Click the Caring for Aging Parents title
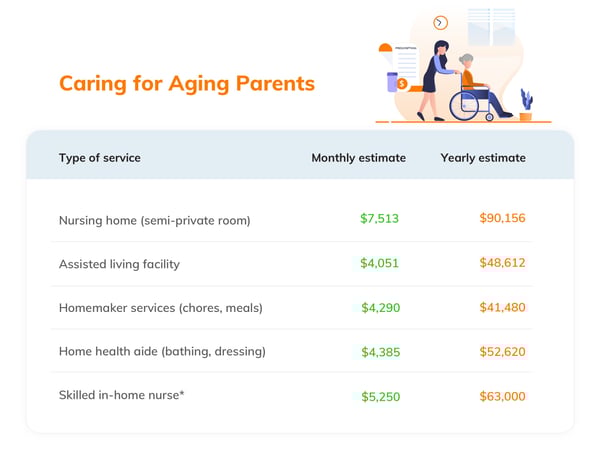600x460 pixels. [187, 83]
